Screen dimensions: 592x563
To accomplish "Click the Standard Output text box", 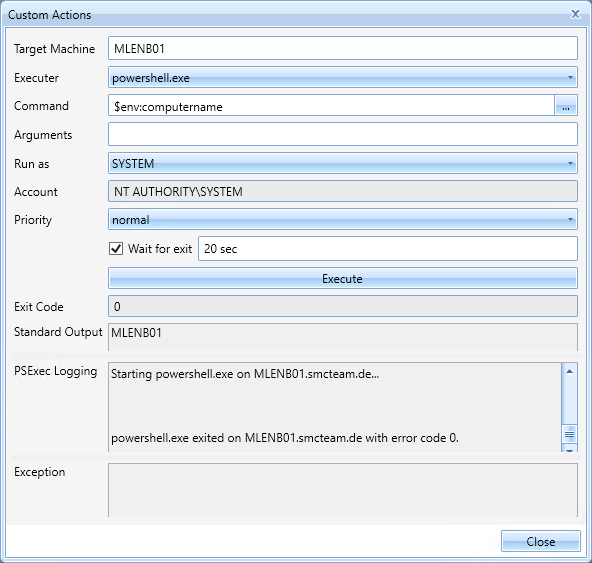I will (x=343, y=337).
